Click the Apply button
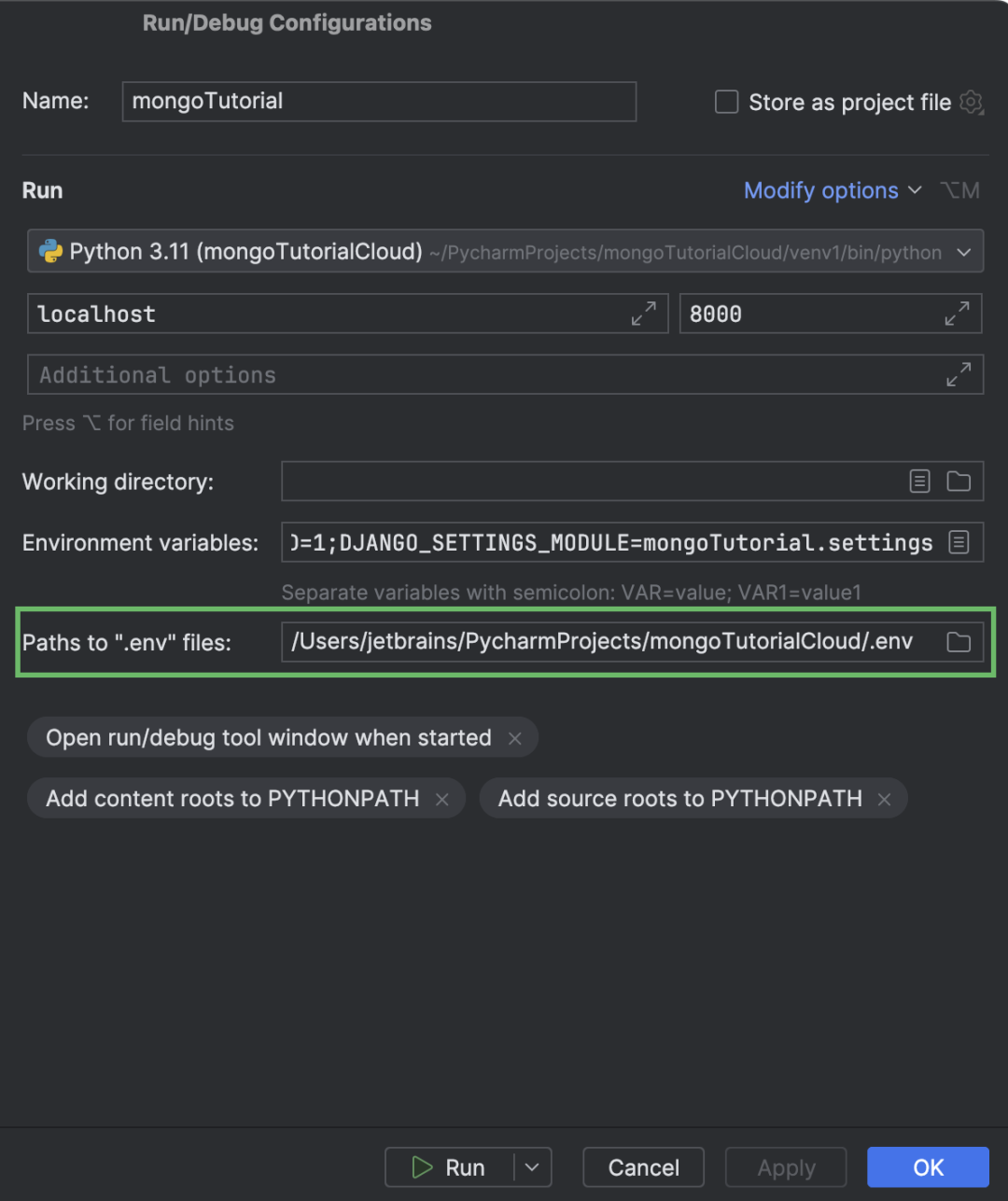This screenshot has width=1008, height=1201. click(786, 1167)
